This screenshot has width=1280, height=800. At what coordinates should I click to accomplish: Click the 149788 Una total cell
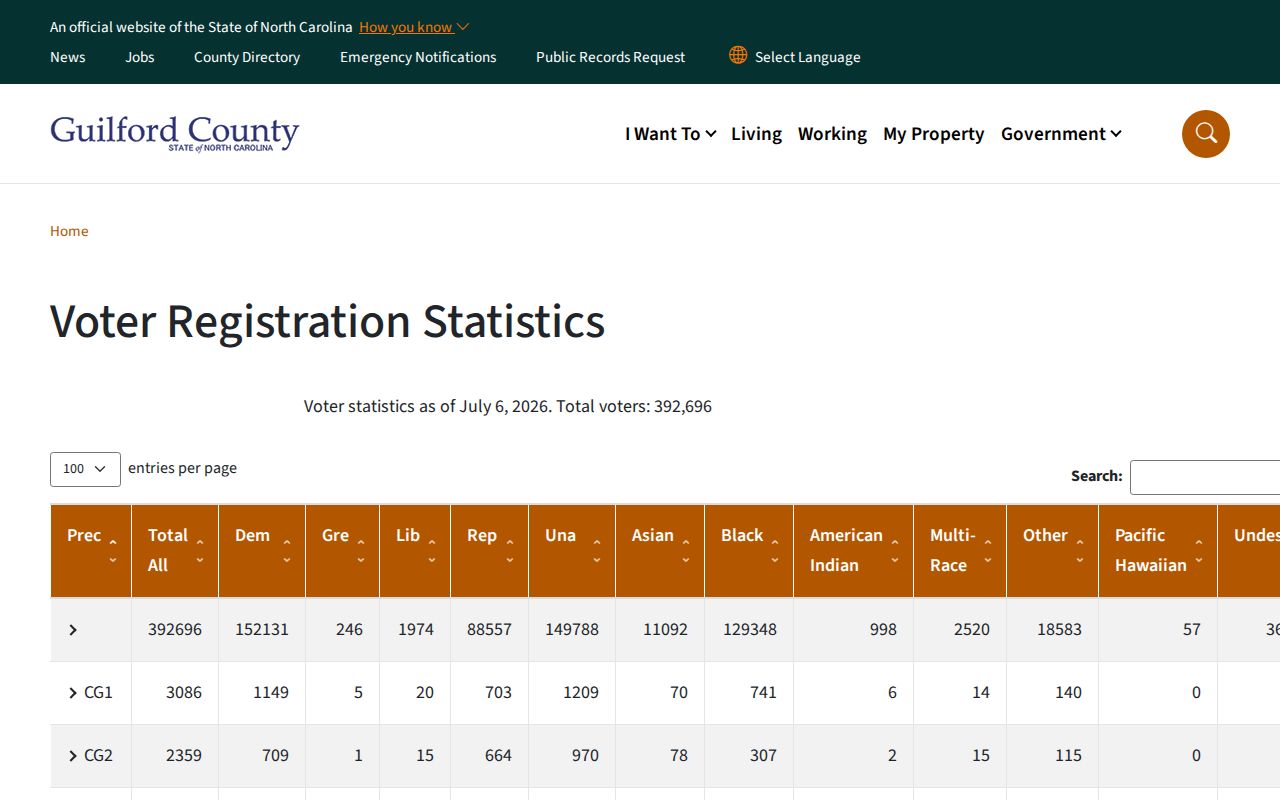pos(572,630)
